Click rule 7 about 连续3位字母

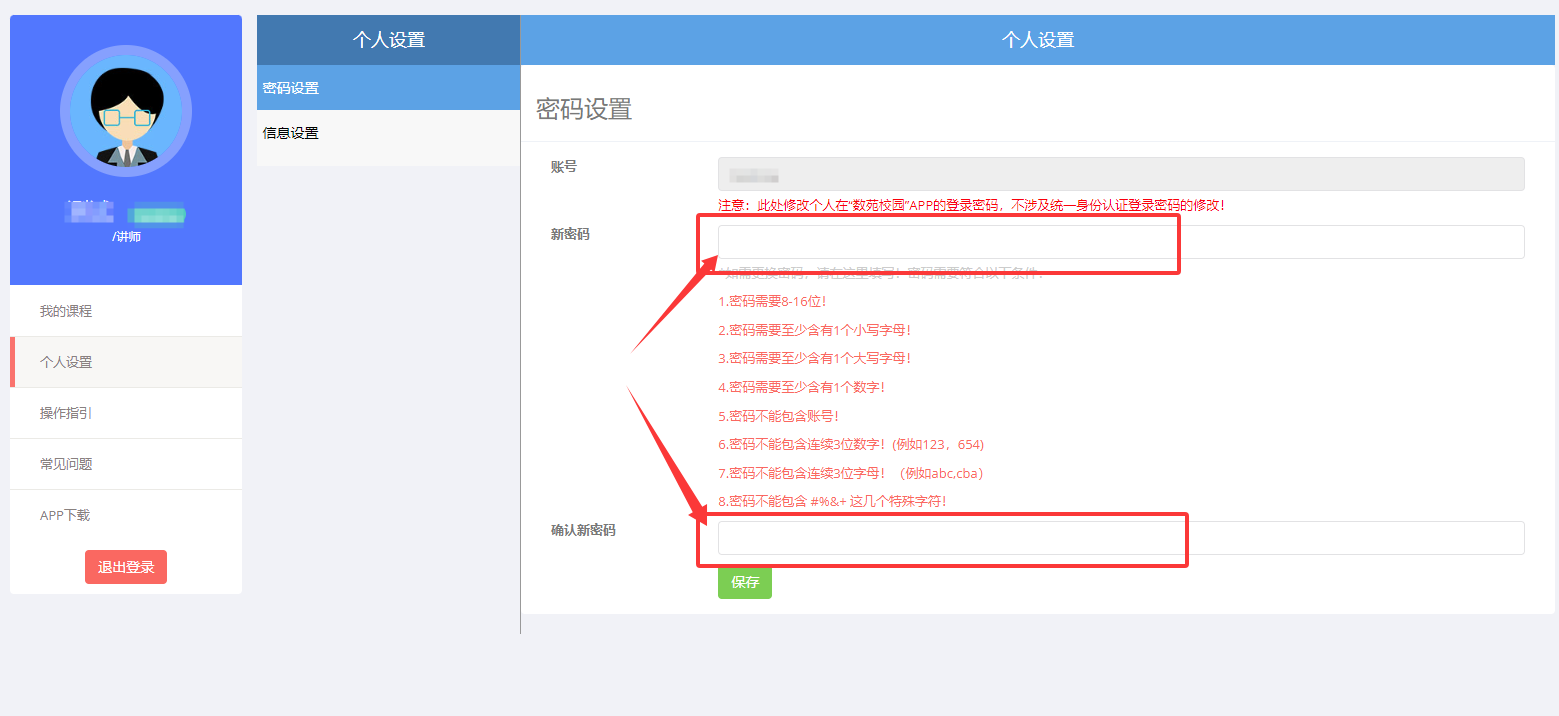click(851, 473)
